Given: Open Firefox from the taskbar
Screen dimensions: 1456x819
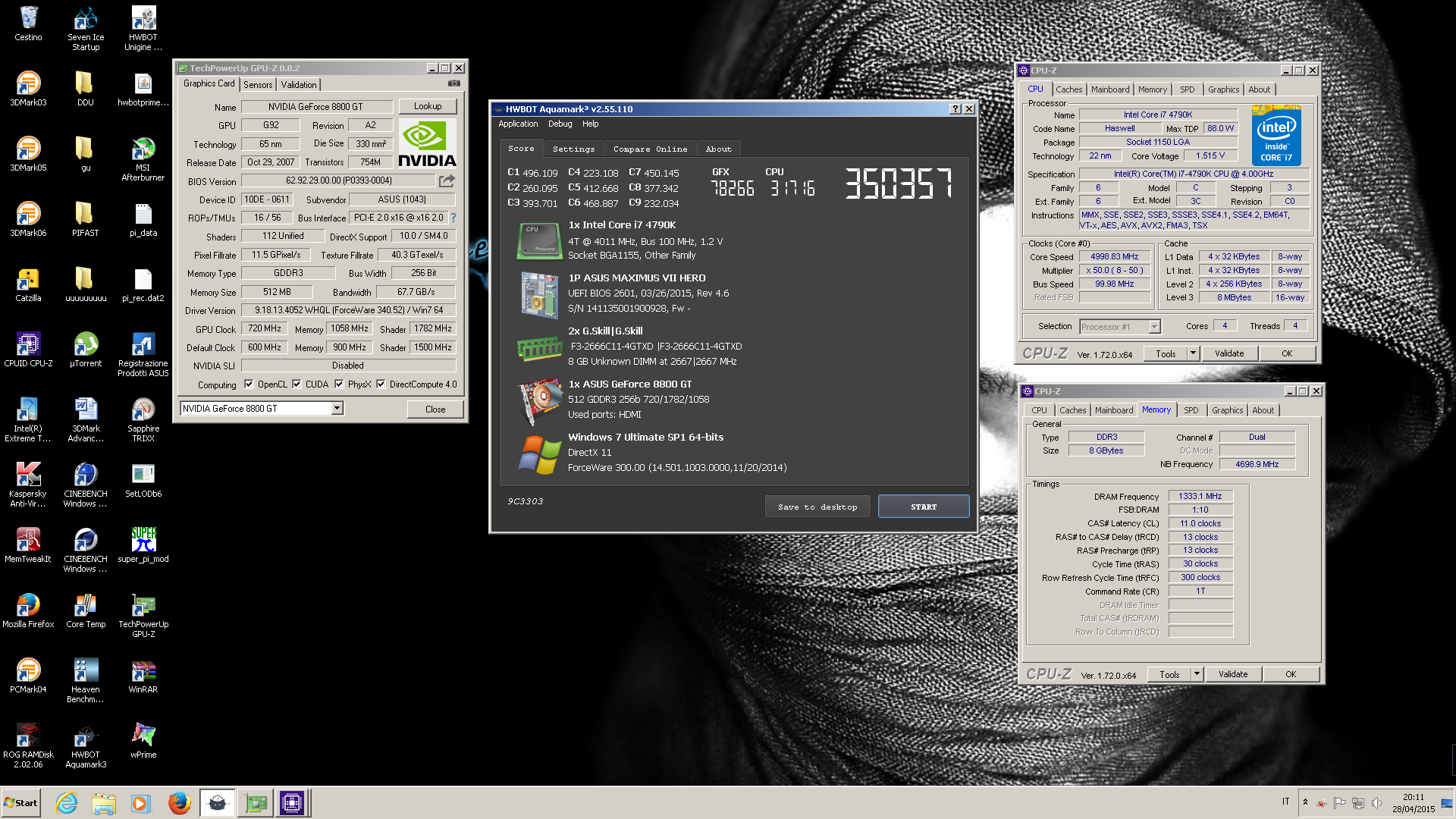Looking at the screenshot, I should click(179, 803).
